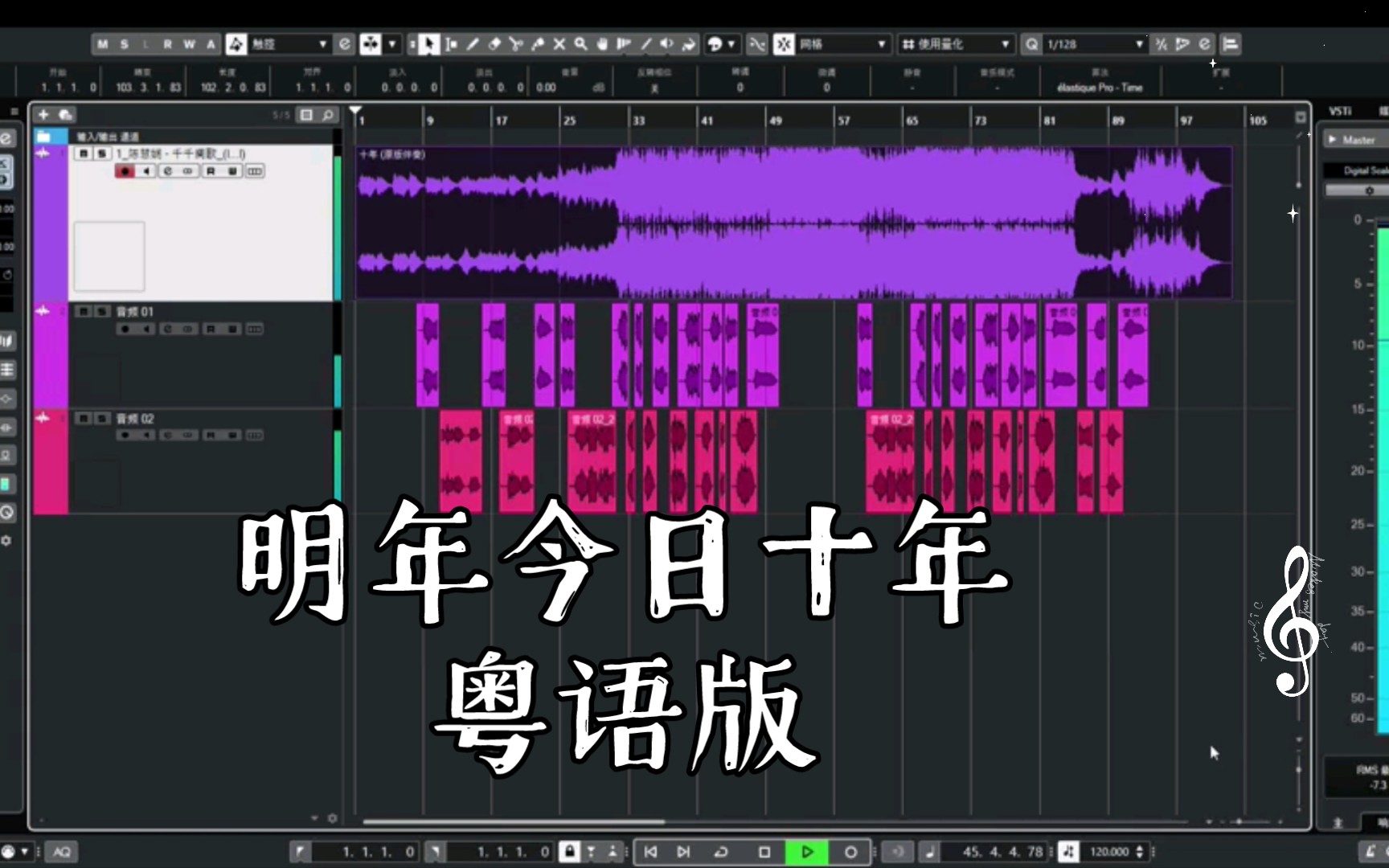The height and width of the screenshot is (868, 1389).
Task: Click the algorithm élastique Pro - Time field
Action: coord(1100,88)
